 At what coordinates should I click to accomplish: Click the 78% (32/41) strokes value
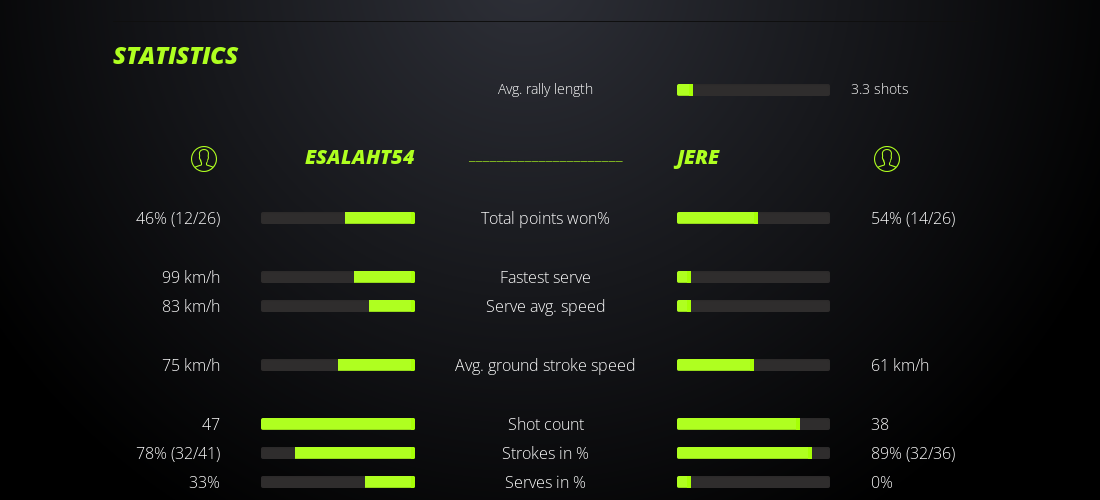178,453
